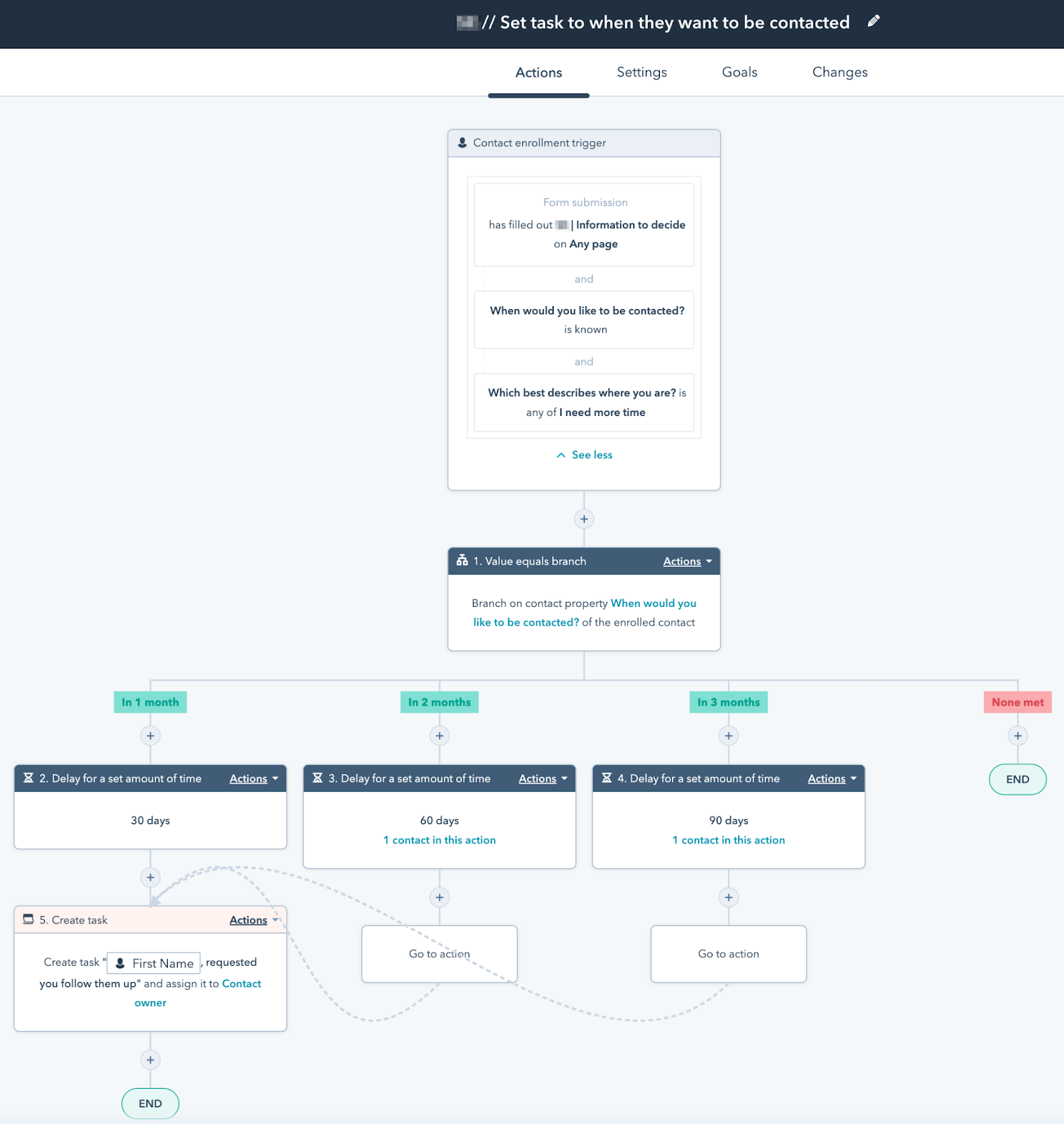The height and width of the screenshot is (1124, 1064).
Task: Click plus icon below the 60 days delay
Action: tap(439, 897)
